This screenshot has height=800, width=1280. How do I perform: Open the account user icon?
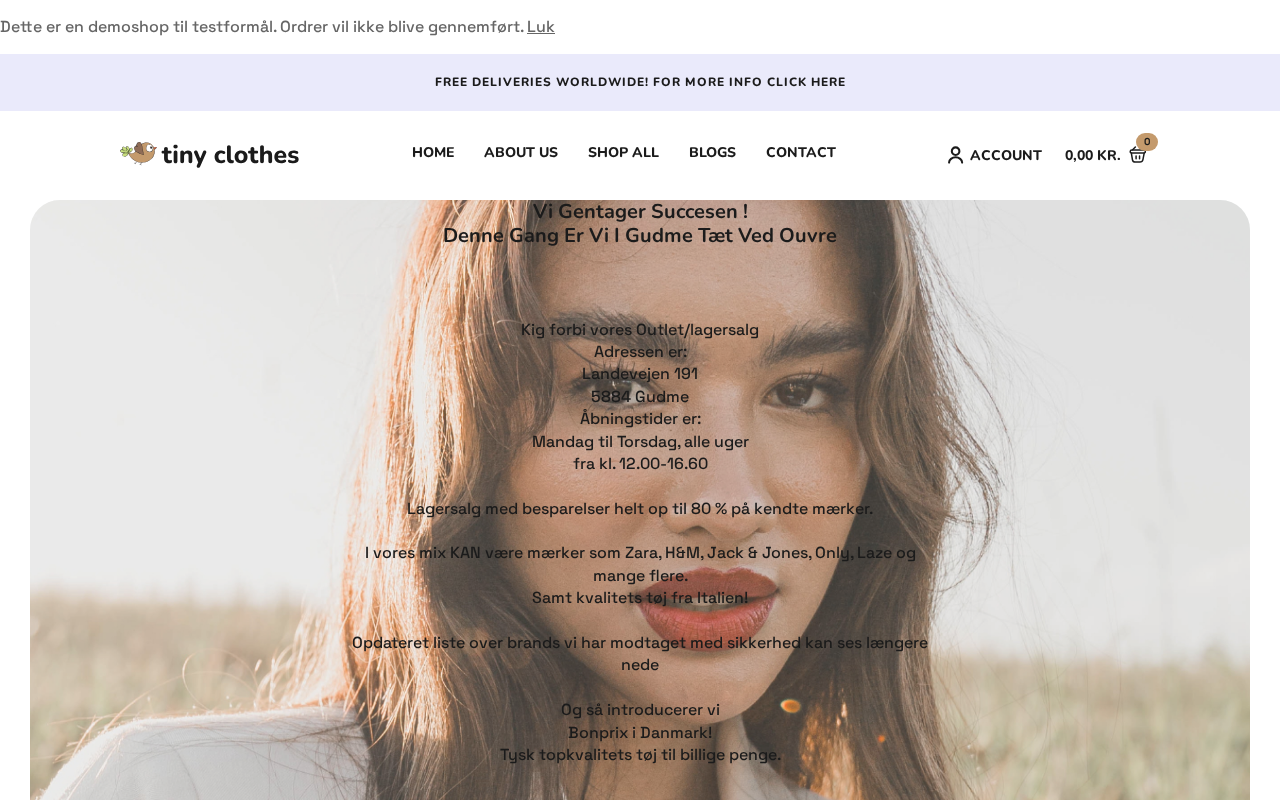955,155
